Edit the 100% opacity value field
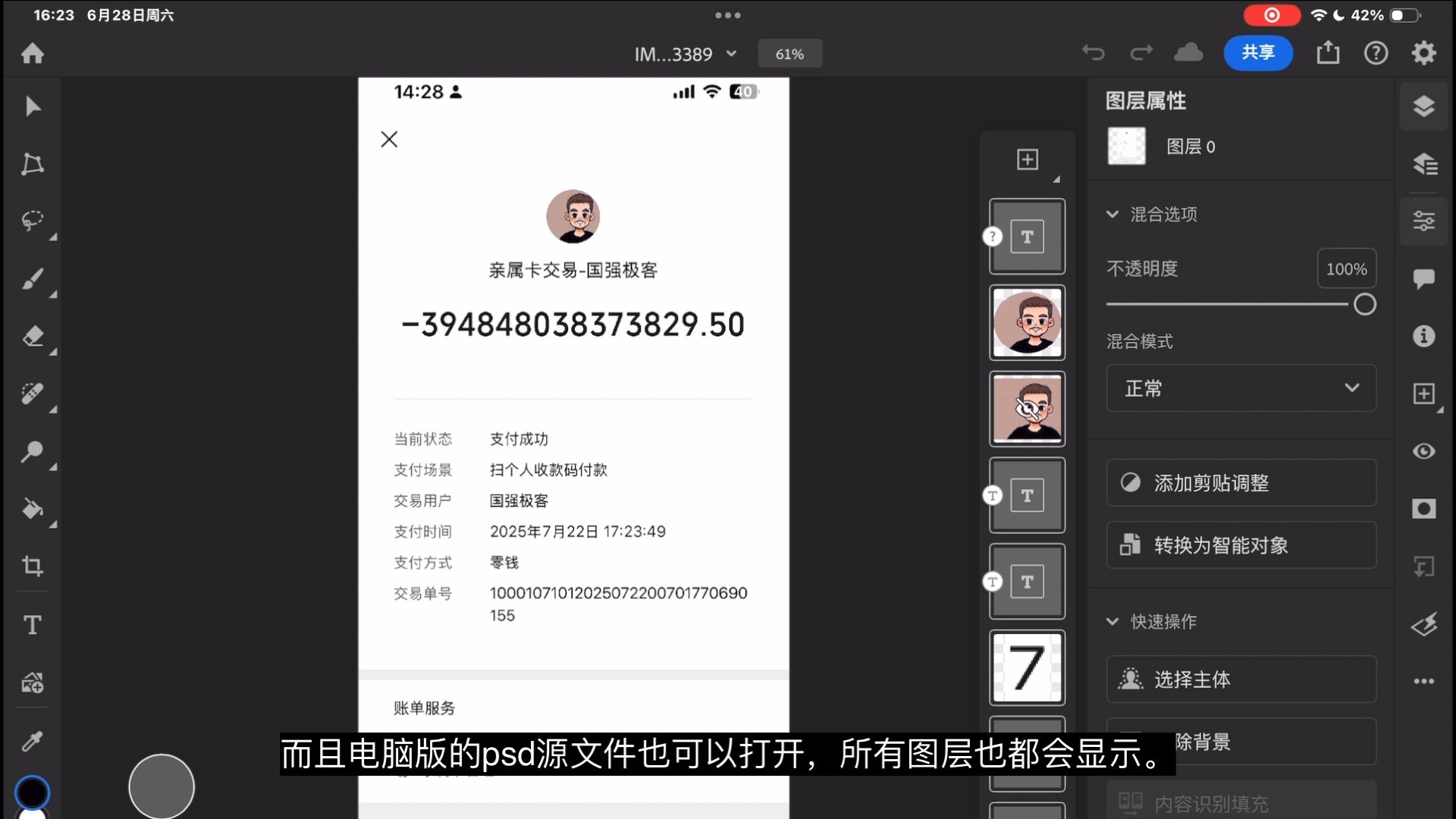 [1347, 269]
